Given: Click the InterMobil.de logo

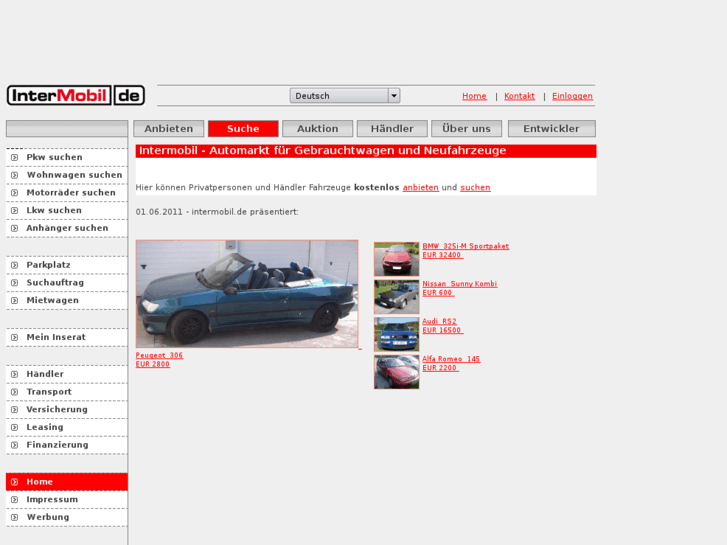Looking at the screenshot, I should 76,96.
